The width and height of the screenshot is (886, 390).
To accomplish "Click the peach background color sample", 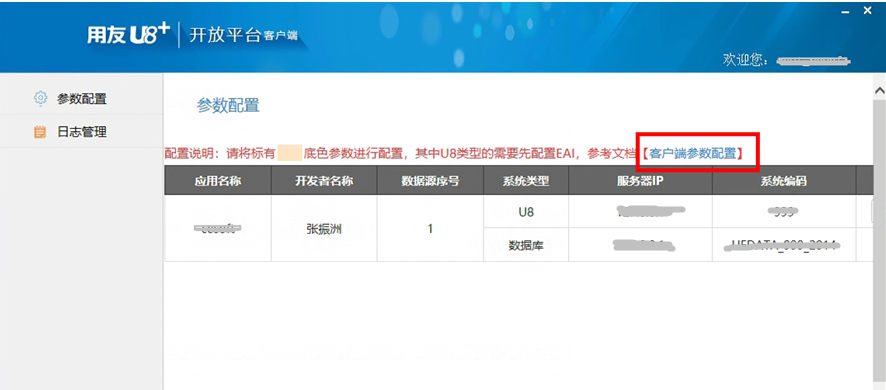I will coord(290,153).
